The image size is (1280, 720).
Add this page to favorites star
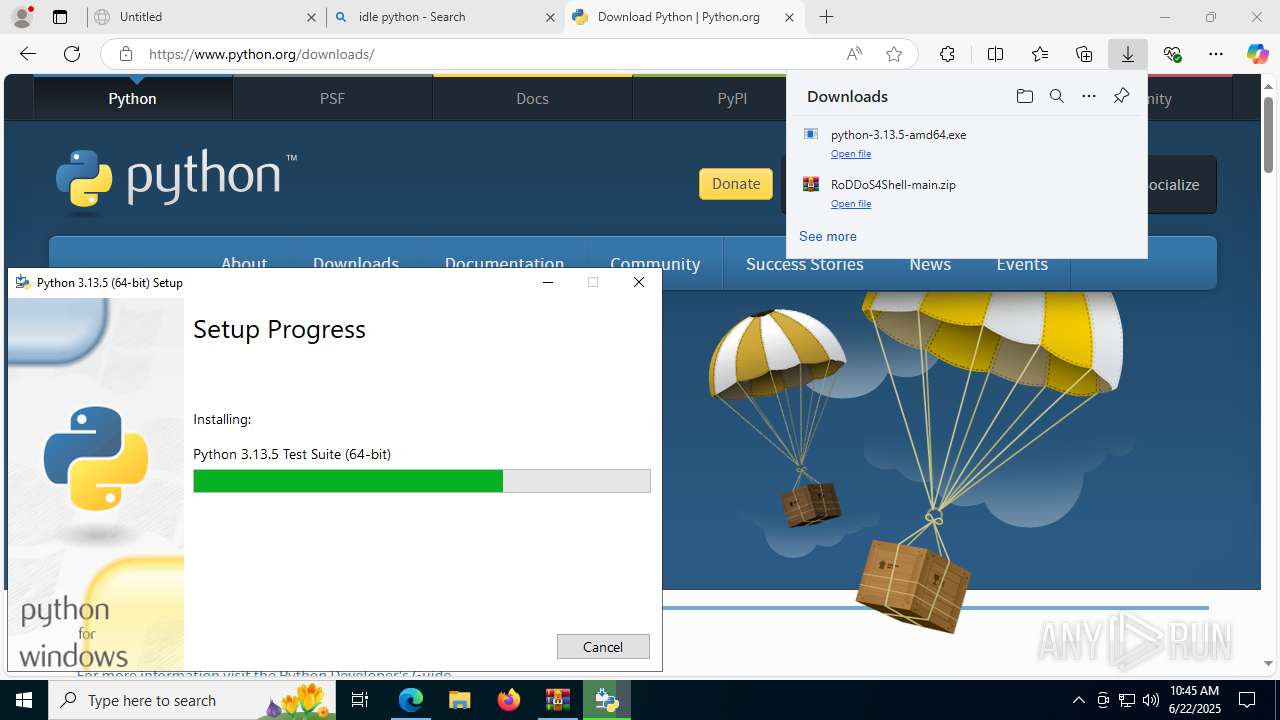coord(894,54)
